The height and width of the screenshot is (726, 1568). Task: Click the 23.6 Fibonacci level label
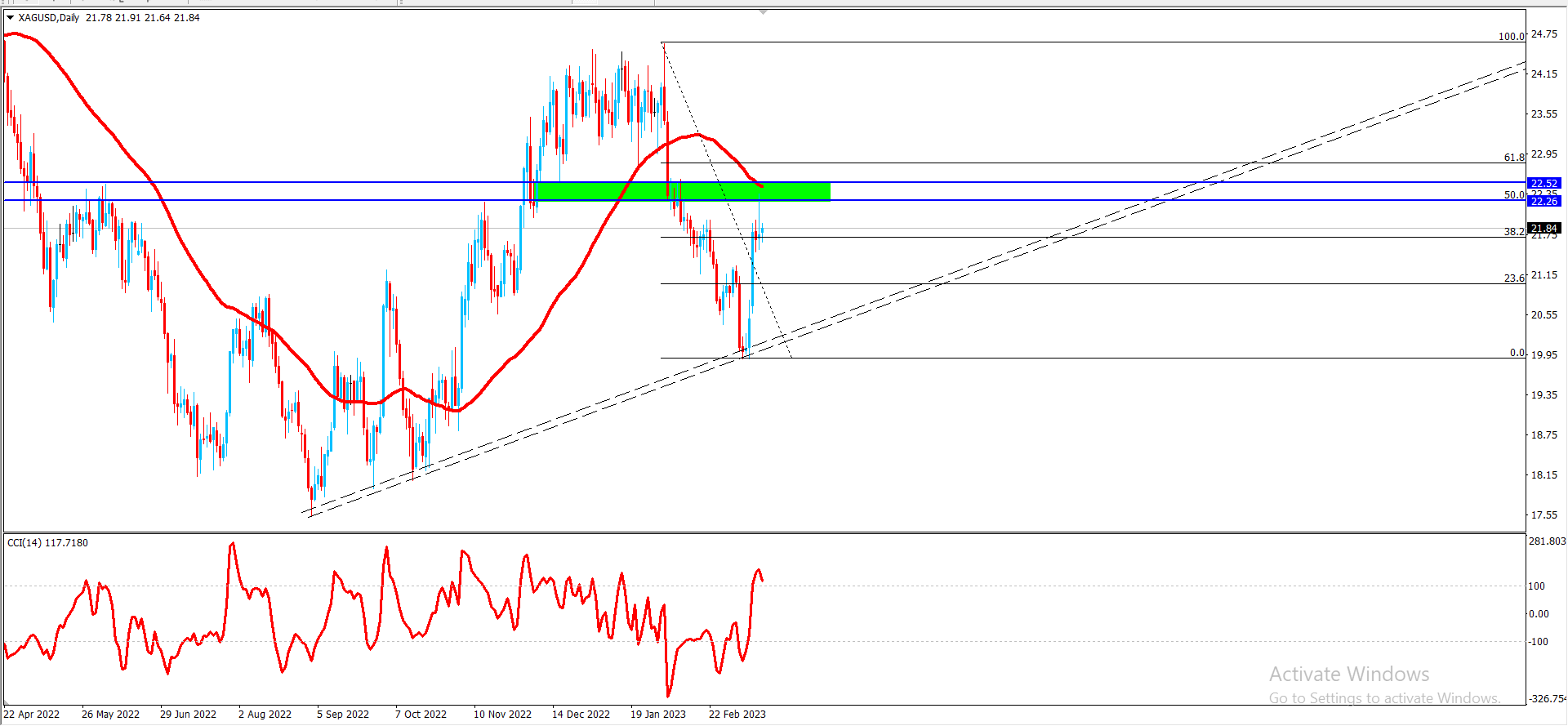pyautogui.click(x=1513, y=278)
